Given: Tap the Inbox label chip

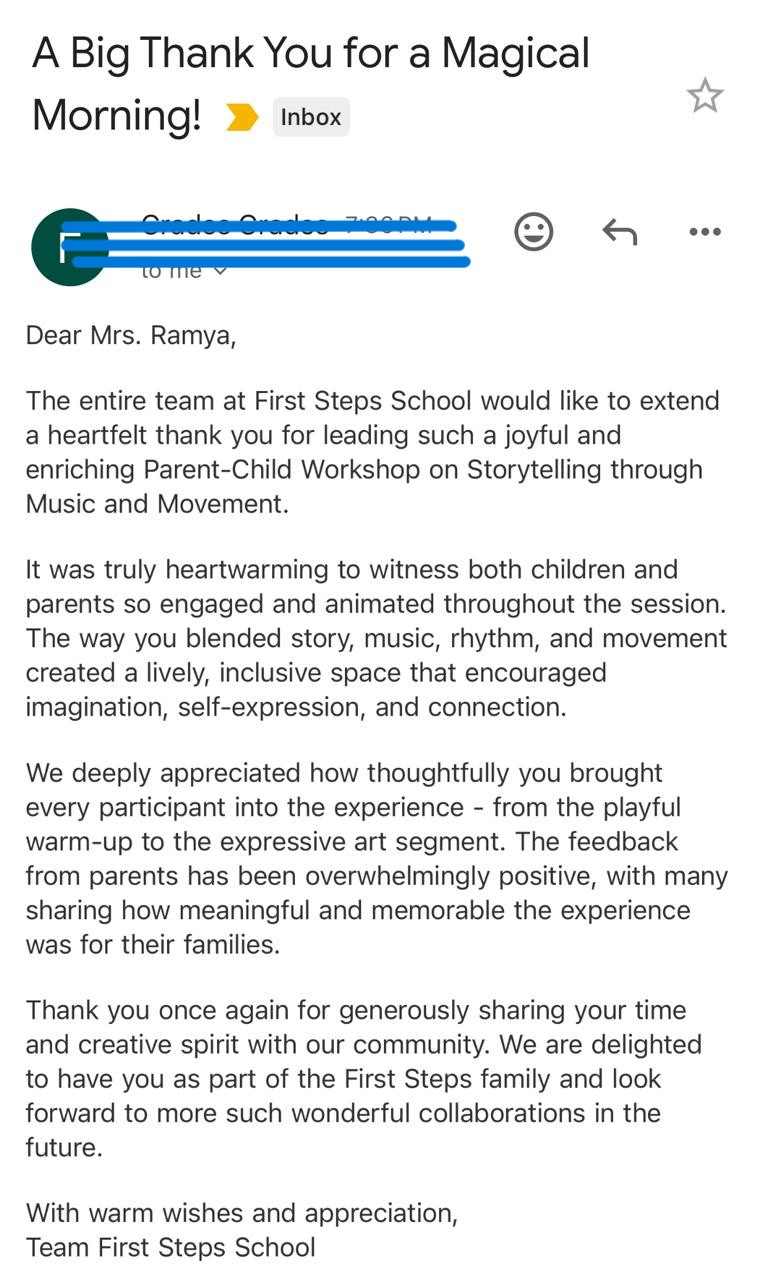Looking at the screenshot, I should click(311, 117).
